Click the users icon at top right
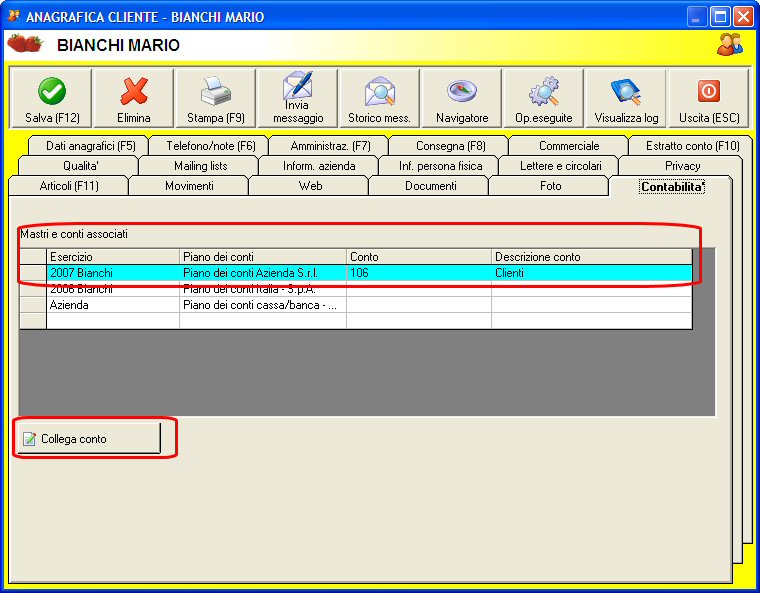 (x=729, y=44)
